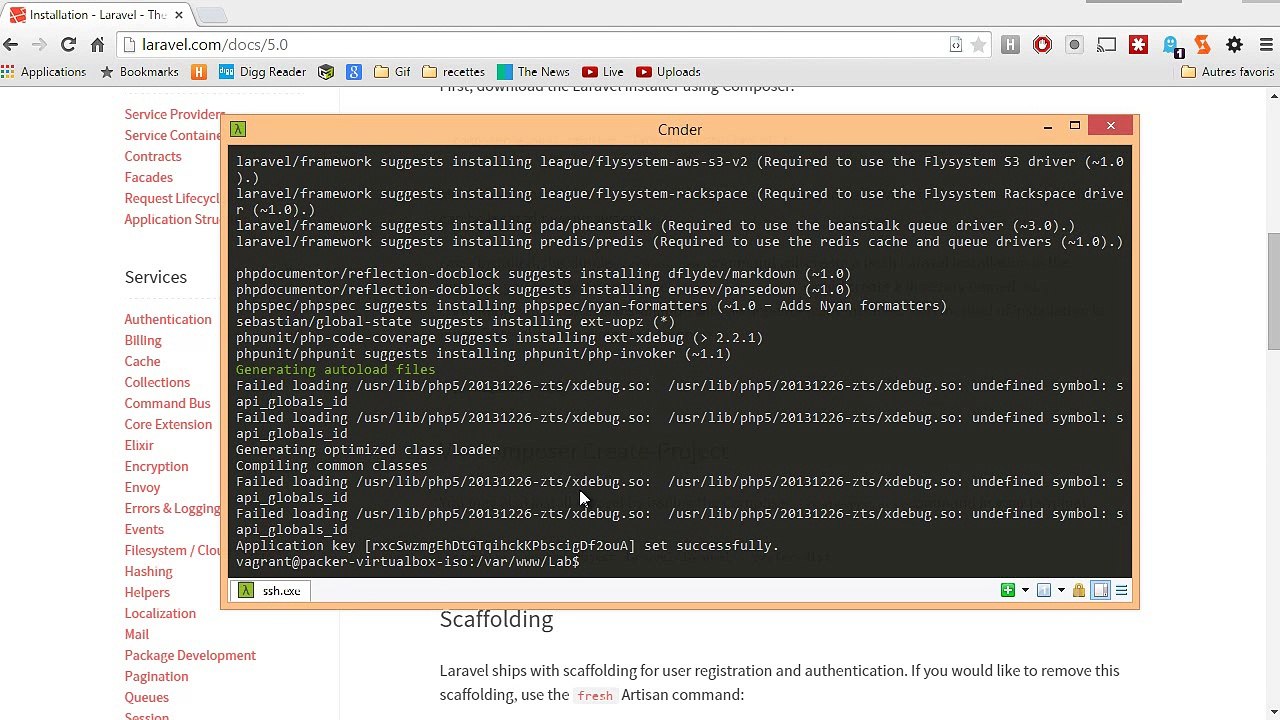Open the Collections docs link
Image resolution: width=1280 pixels, height=720 pixels.
[x=157, y=383]
